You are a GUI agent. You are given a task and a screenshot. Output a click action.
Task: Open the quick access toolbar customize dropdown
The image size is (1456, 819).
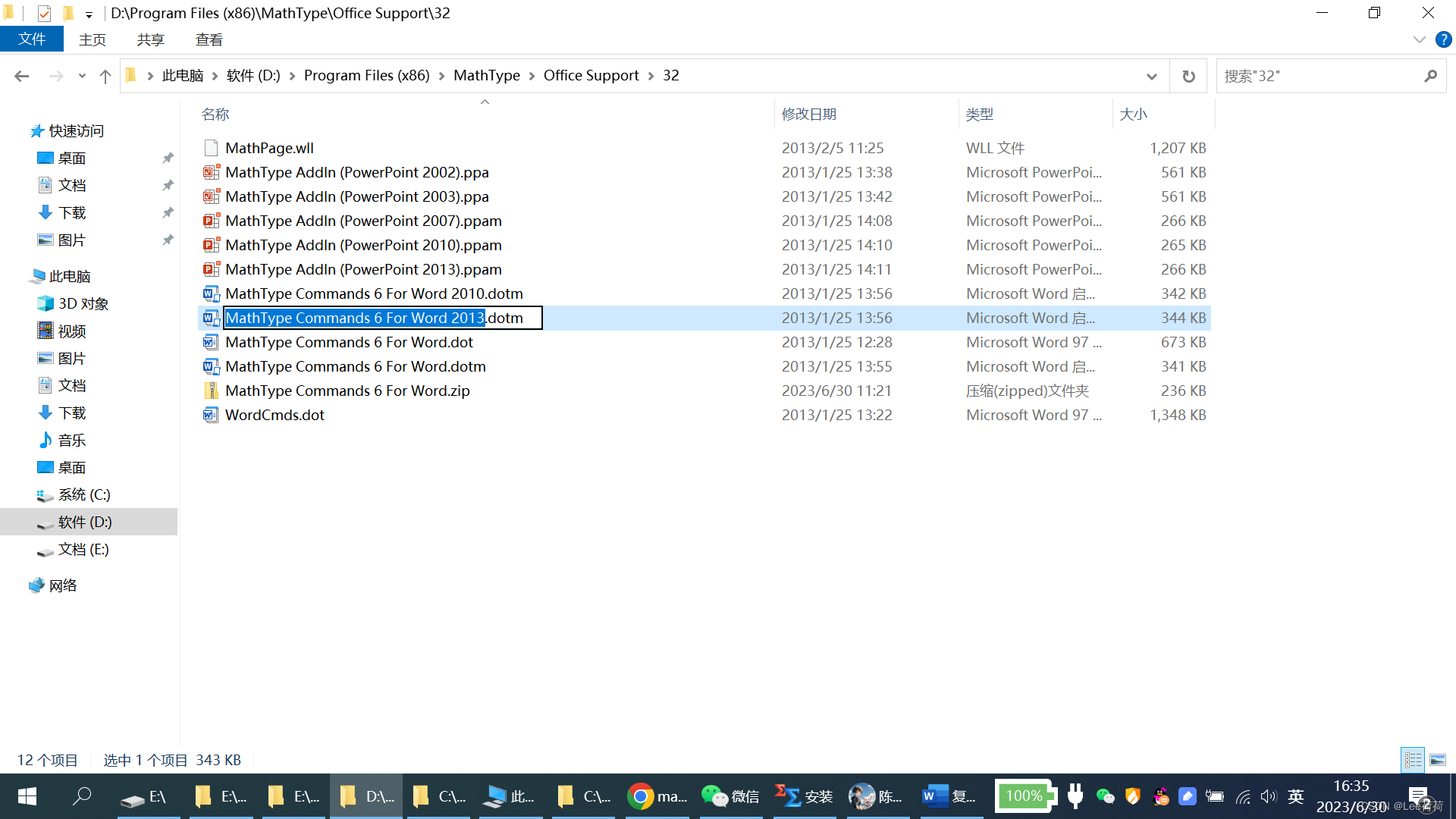pyautogui.click(x=89, y=14)
